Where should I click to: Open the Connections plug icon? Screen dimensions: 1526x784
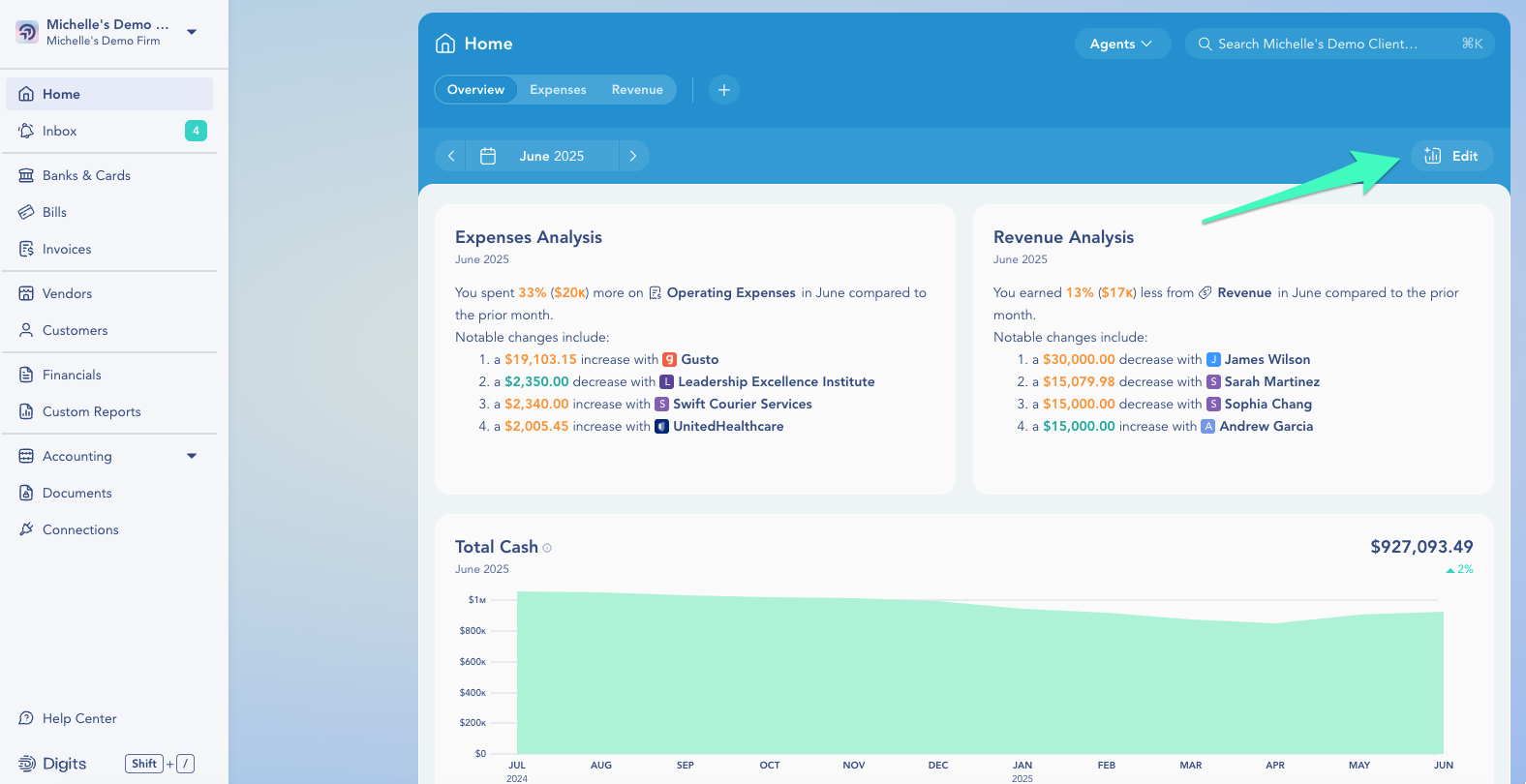coord(26,529)
